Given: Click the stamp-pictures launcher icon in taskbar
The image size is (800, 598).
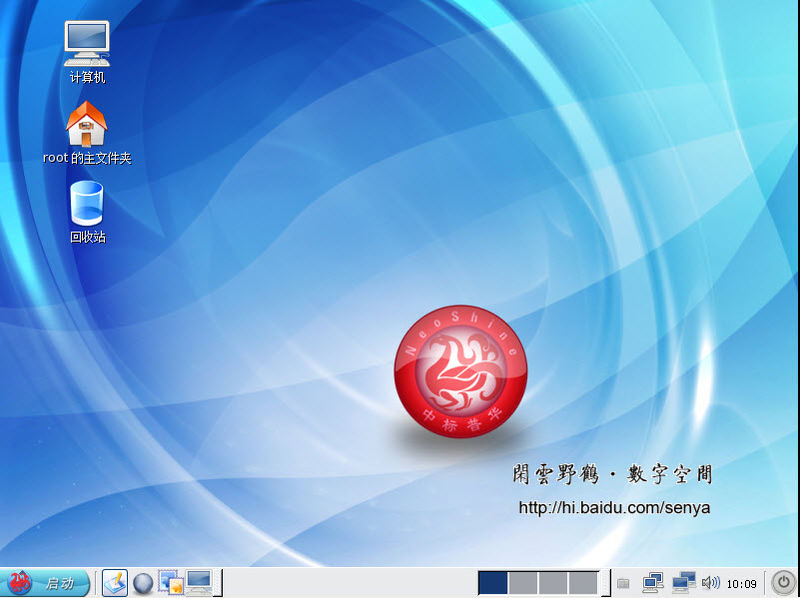Looking at the screenshot, I should tap(171, 583).
